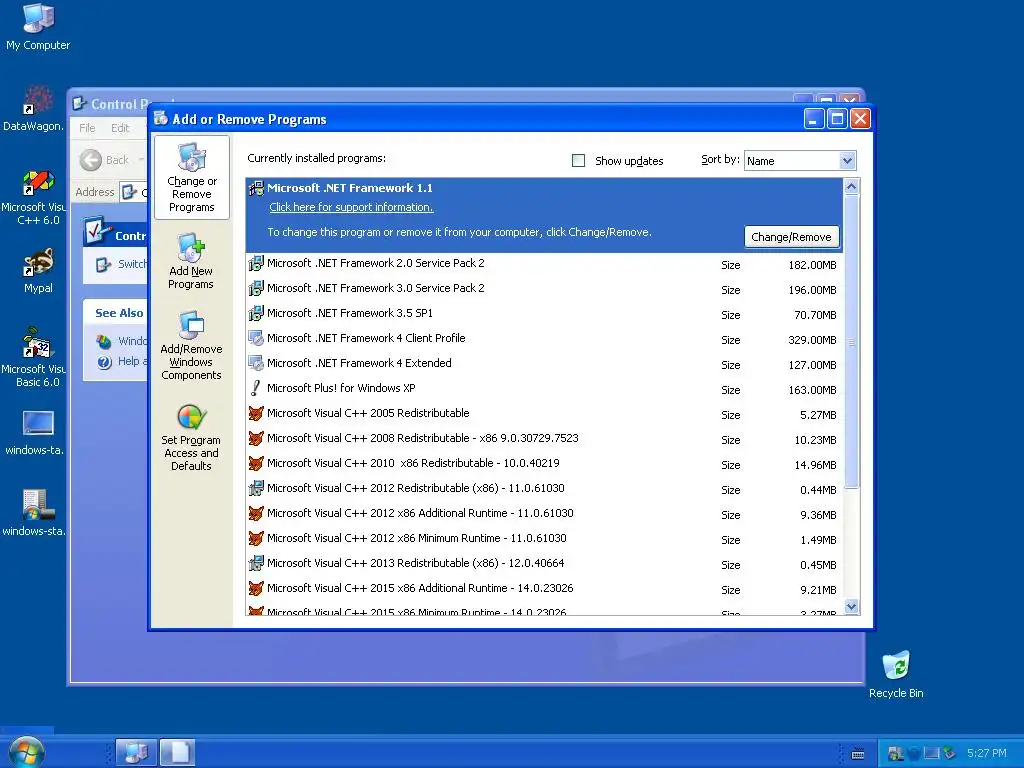
Task: Open Add New Programs sidebar icon
Action: click(191, 261)
